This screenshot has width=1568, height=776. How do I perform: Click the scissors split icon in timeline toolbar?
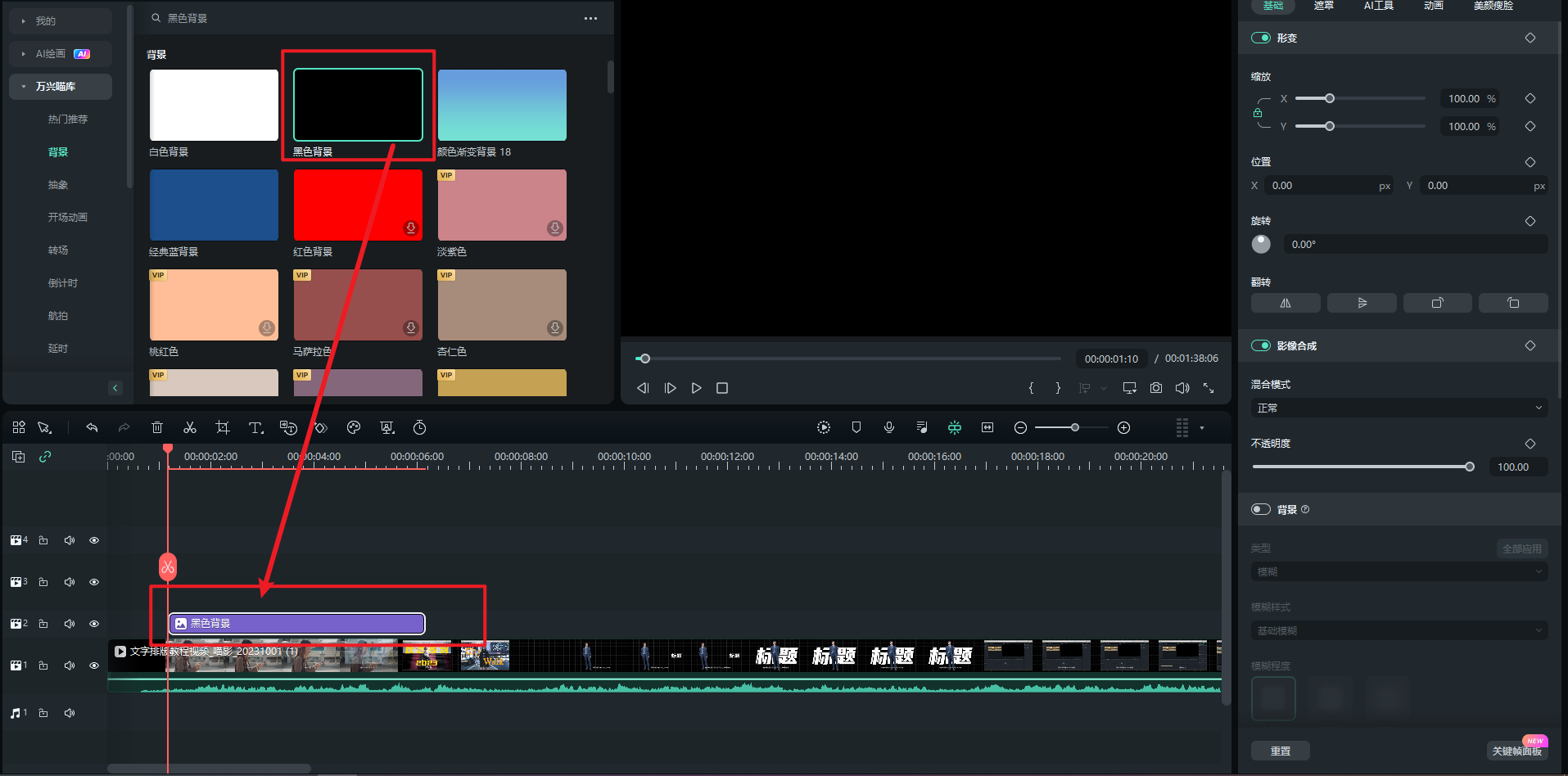pos(190,427)
